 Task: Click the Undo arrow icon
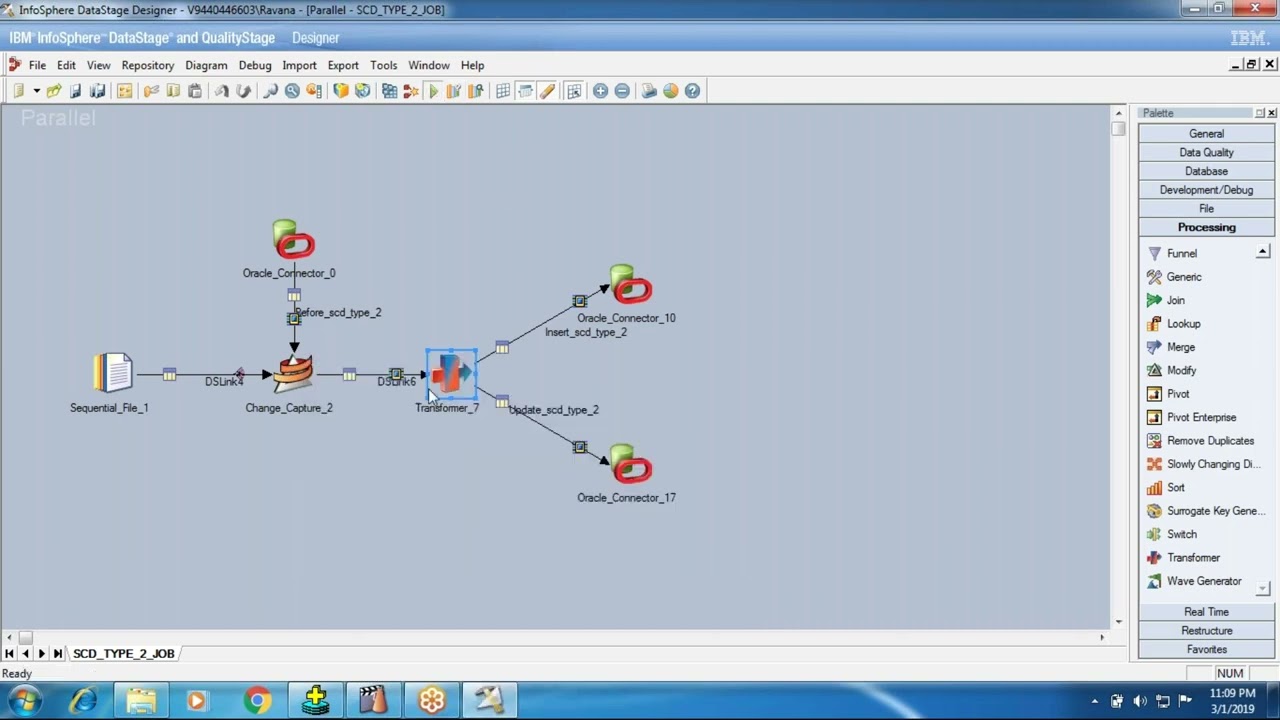[221, 91]
